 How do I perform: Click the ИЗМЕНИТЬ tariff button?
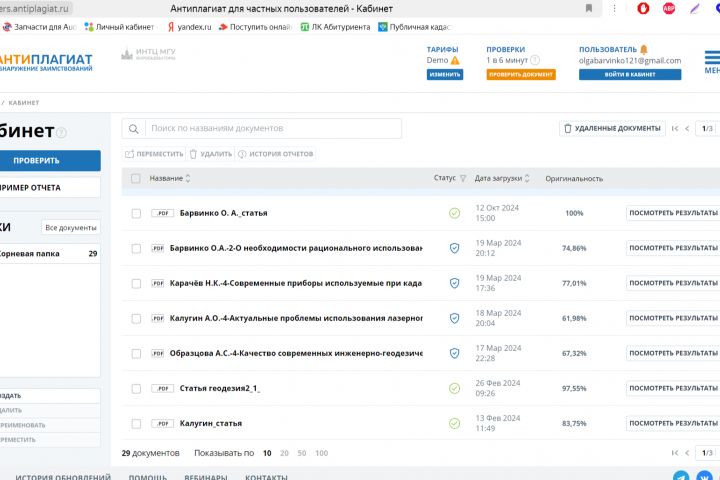445,74
